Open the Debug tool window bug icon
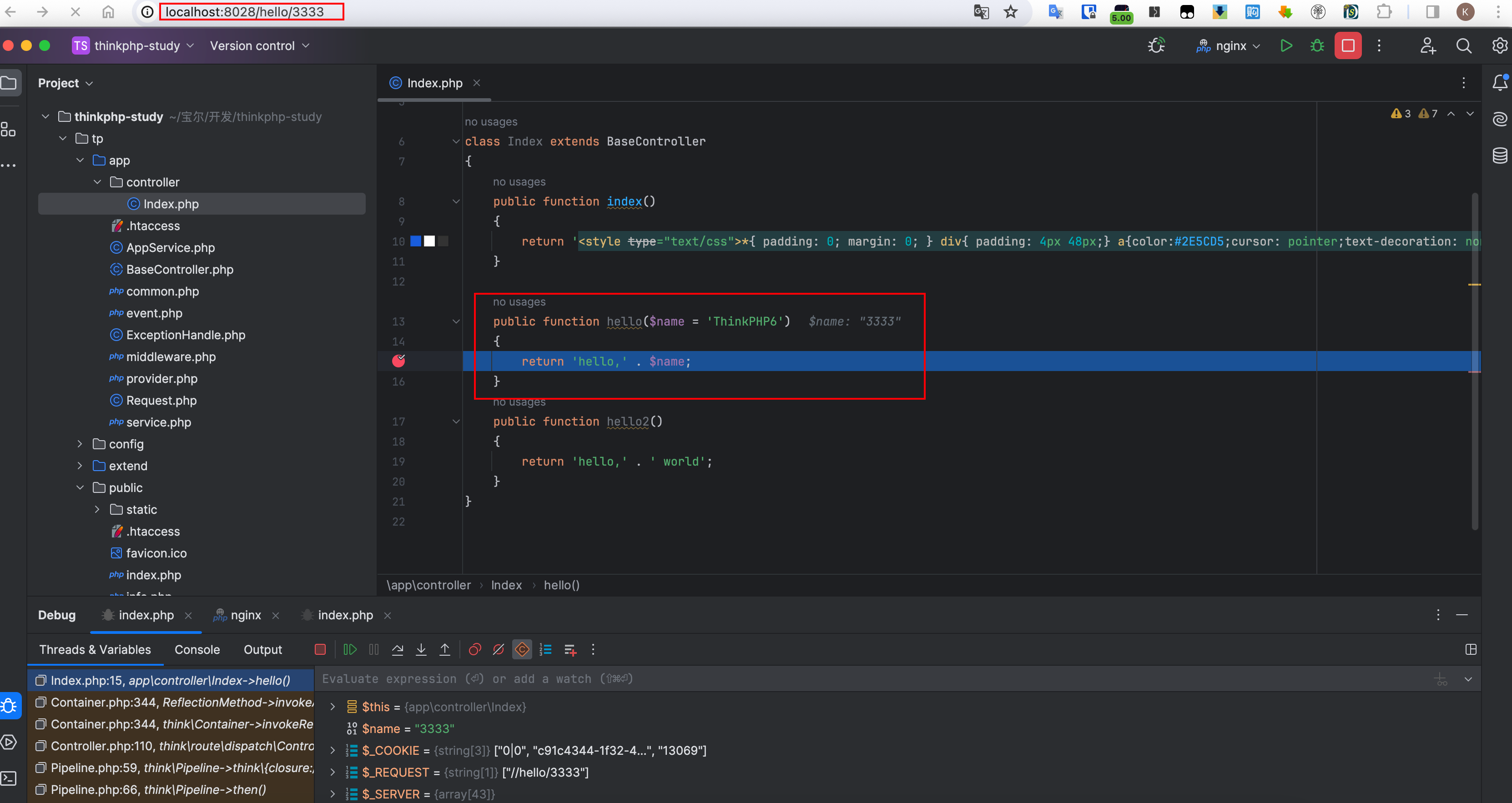The height and width of the screenshot is (803, 1512). (x=9, y=705)
